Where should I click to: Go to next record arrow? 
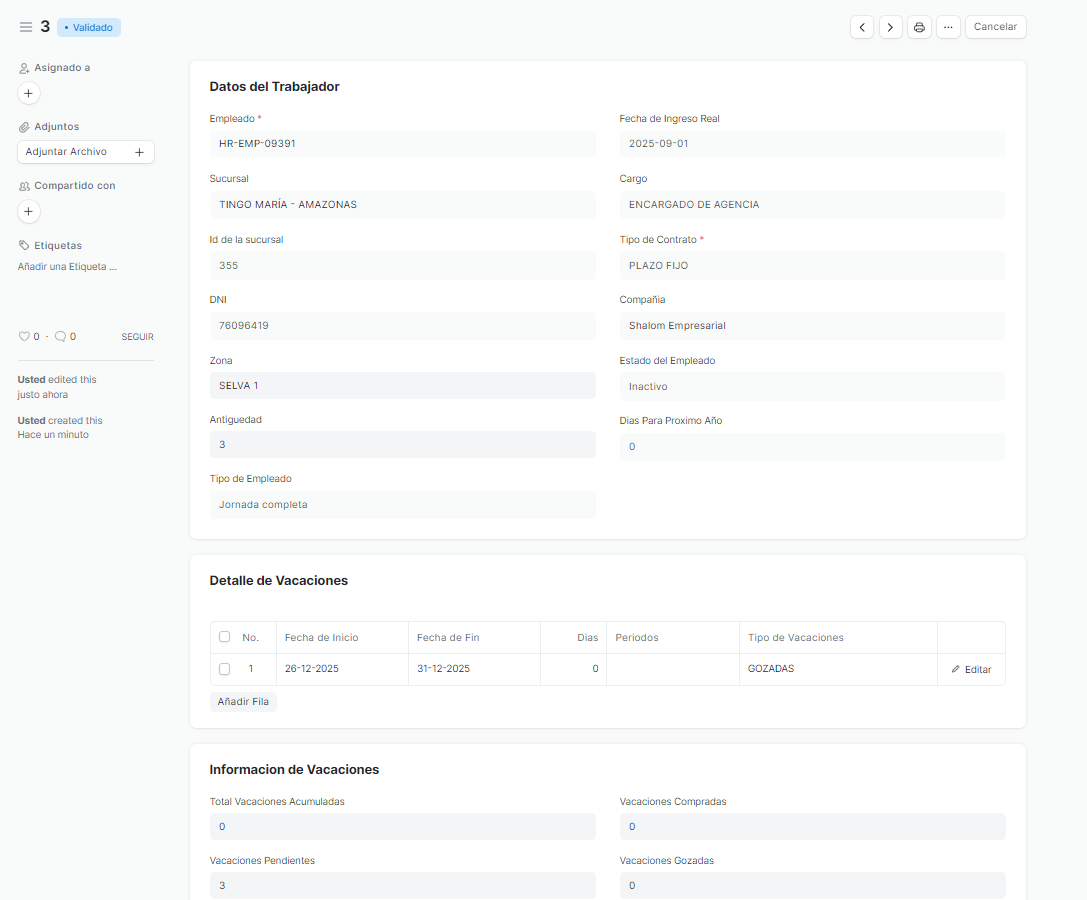point(890,27)
